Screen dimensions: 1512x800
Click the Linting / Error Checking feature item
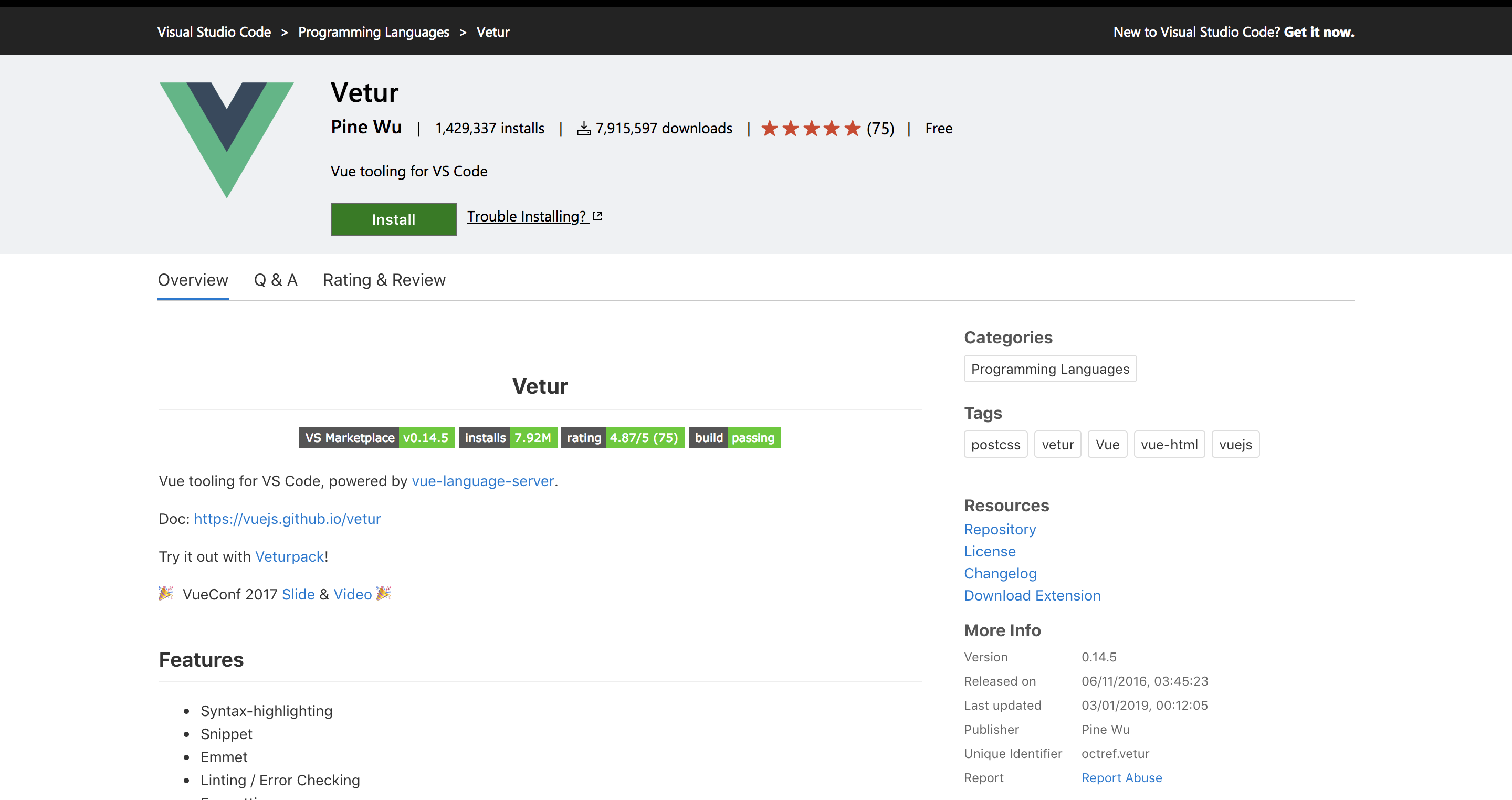coord(280,781)
